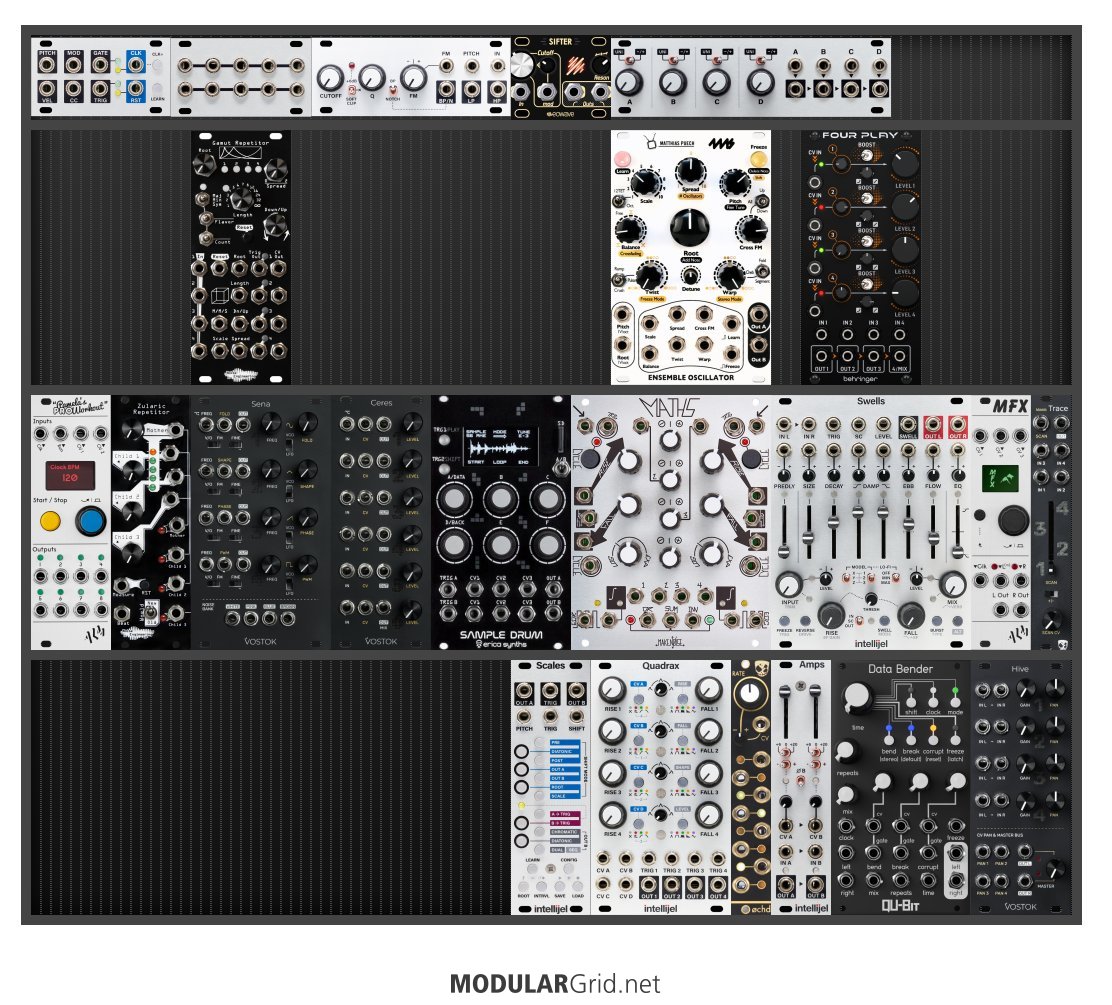Click the Clock BPM 120 display
1112x1005 pixels.
[x=70, y=475]
